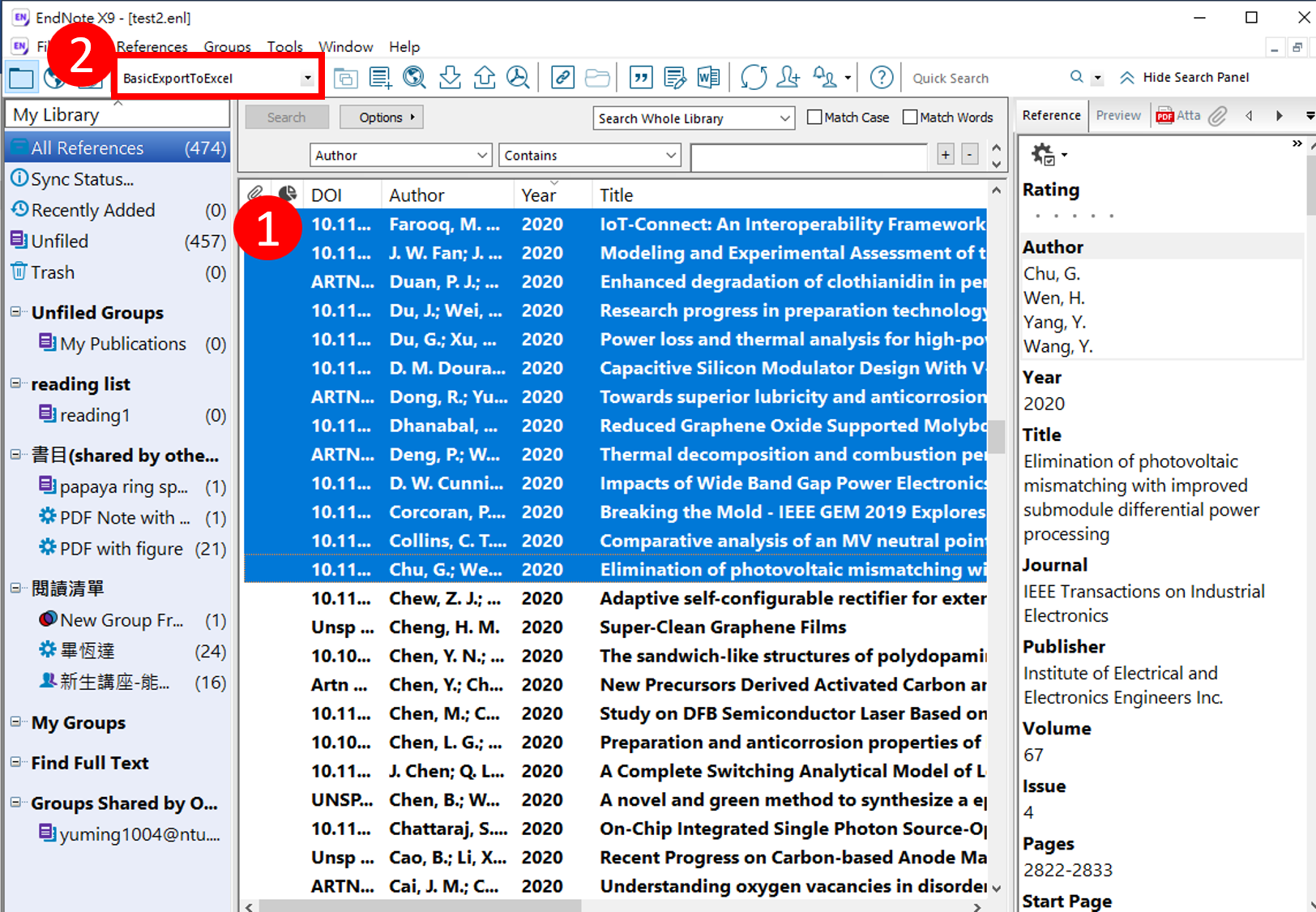Click the Return to Word icon

click(x=708, y=78)
